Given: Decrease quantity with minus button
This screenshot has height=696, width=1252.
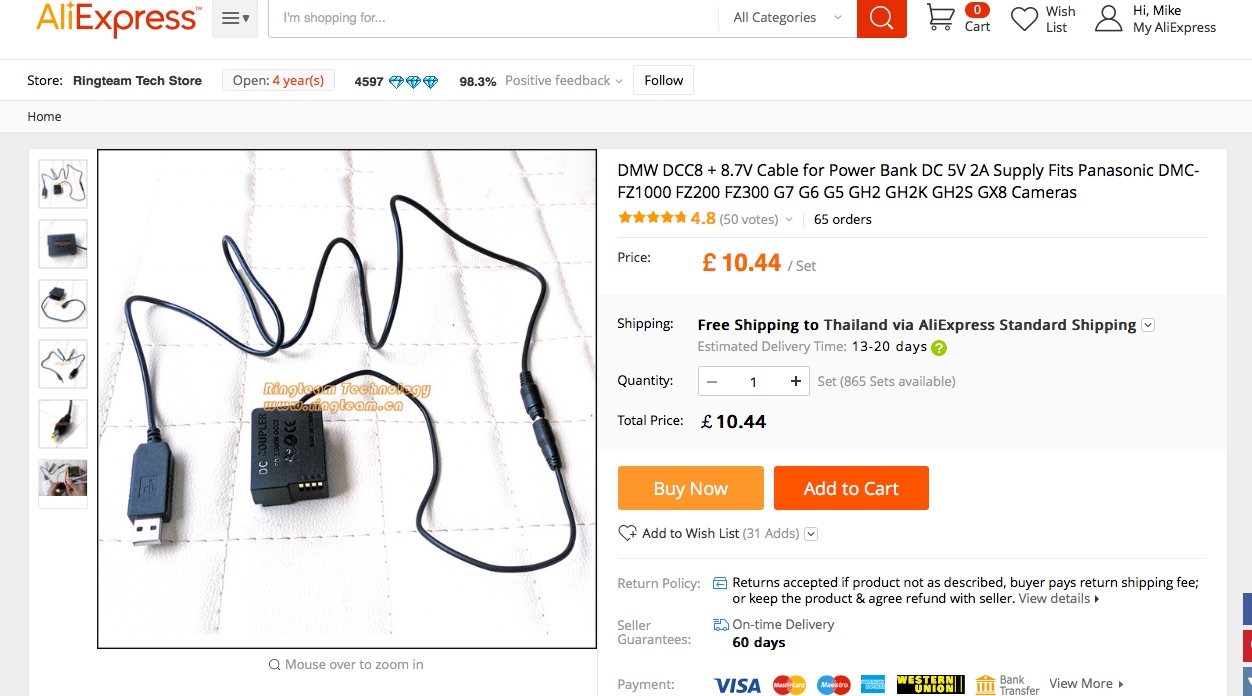Looking at the screenshot, I should coord(712,381).
